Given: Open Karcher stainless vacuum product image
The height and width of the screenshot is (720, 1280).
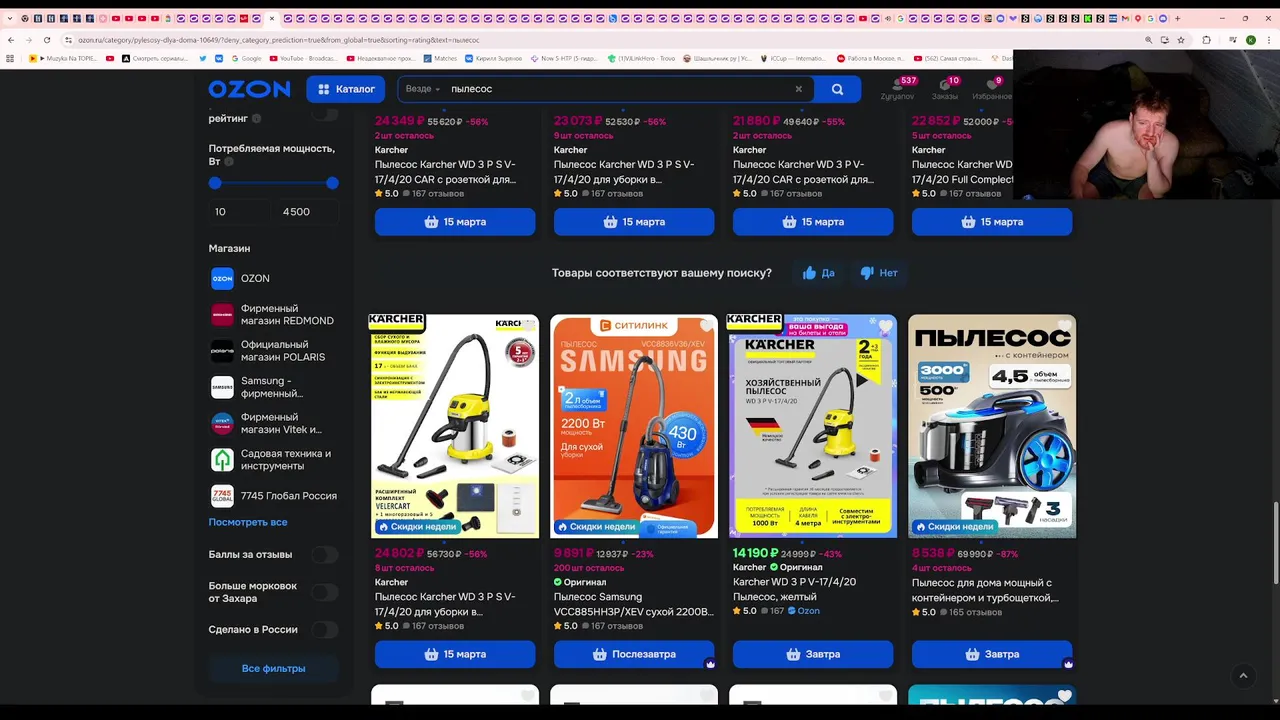Looking at the screenshot, I should point(455,426).
